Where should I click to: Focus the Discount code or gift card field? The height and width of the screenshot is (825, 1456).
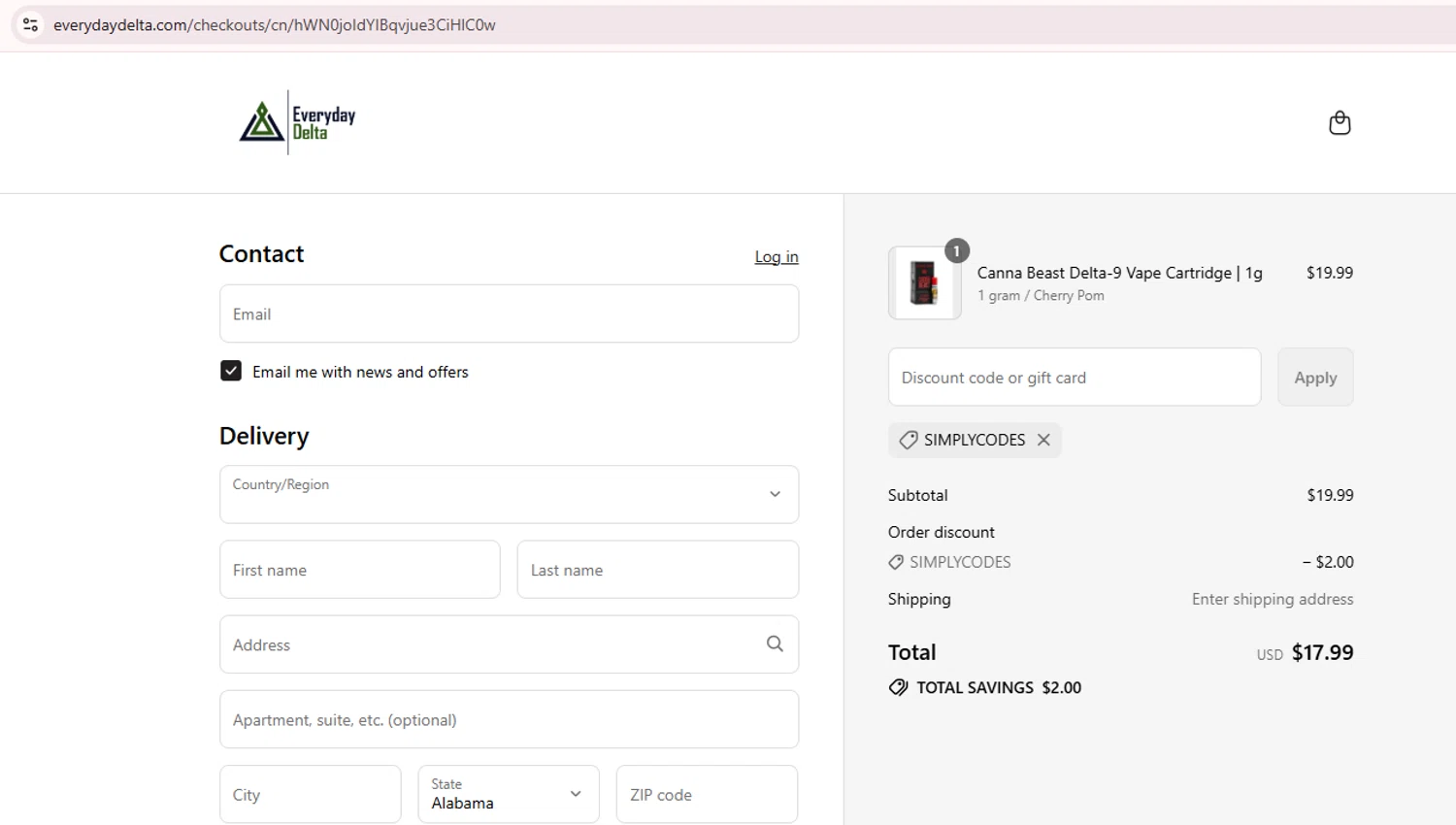pyautogui.click(x=1075, y=378)
